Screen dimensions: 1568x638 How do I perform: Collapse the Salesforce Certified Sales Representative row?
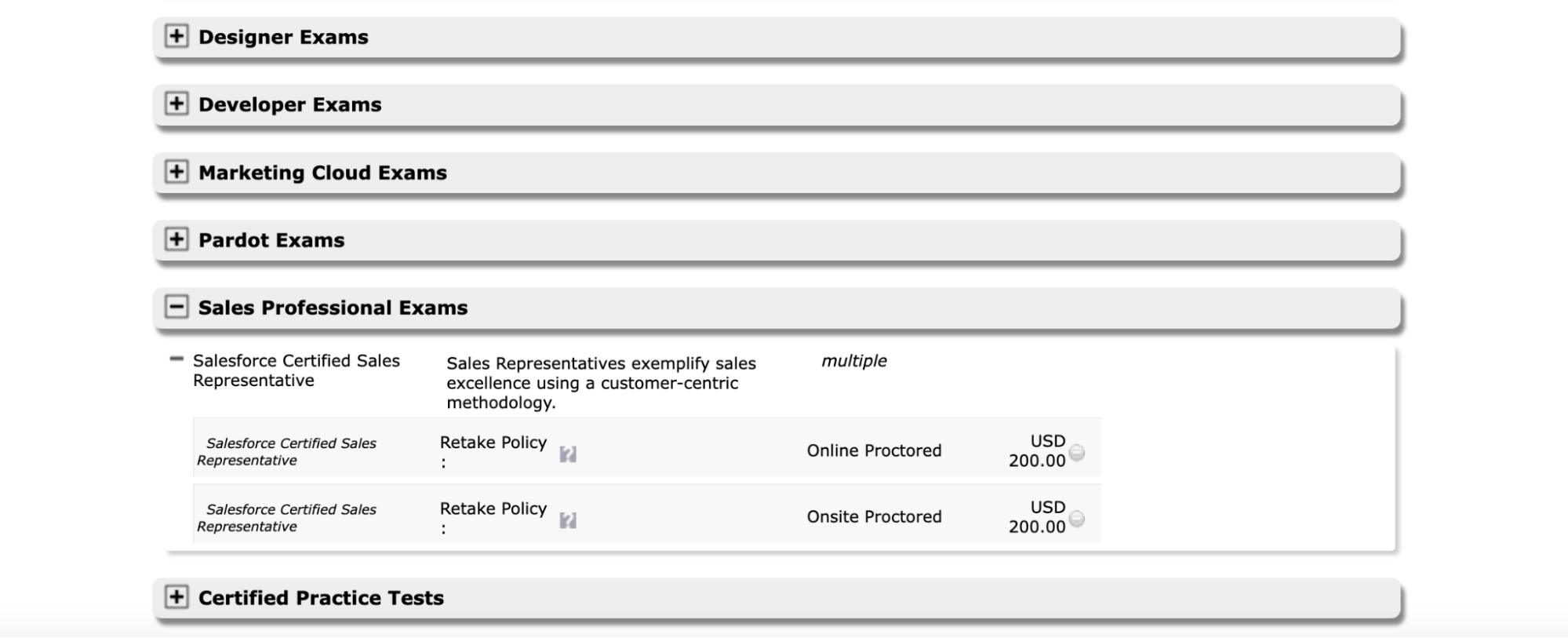(x=176, y=359)
